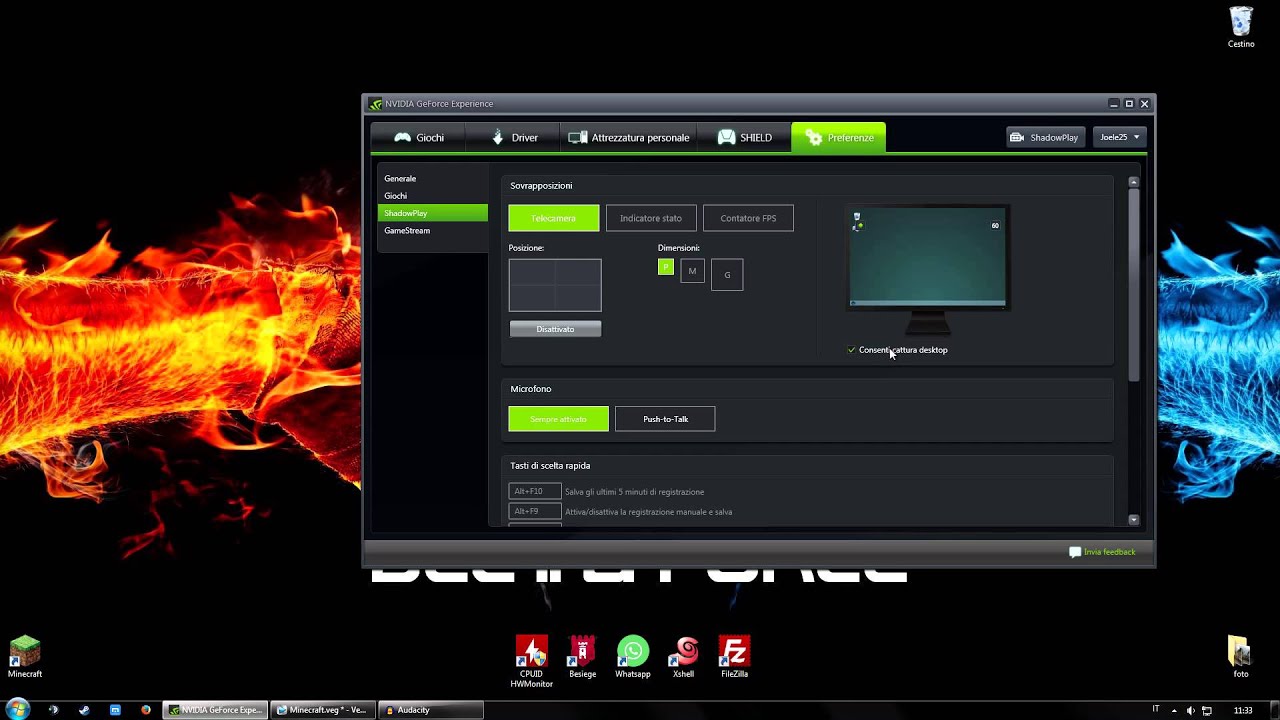Open the Minecraft desktop shortcut

click(25, 657)
